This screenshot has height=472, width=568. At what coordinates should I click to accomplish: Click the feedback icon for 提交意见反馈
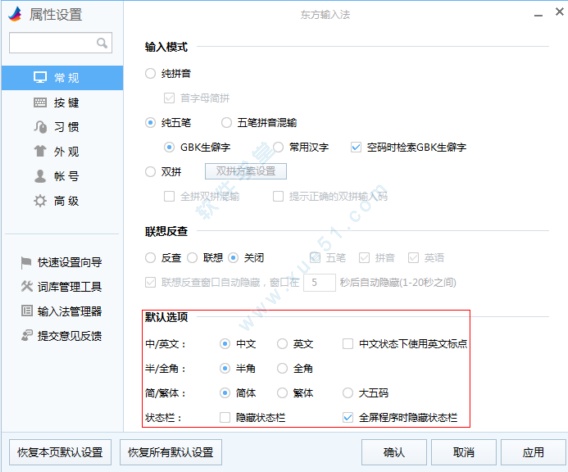27,335
